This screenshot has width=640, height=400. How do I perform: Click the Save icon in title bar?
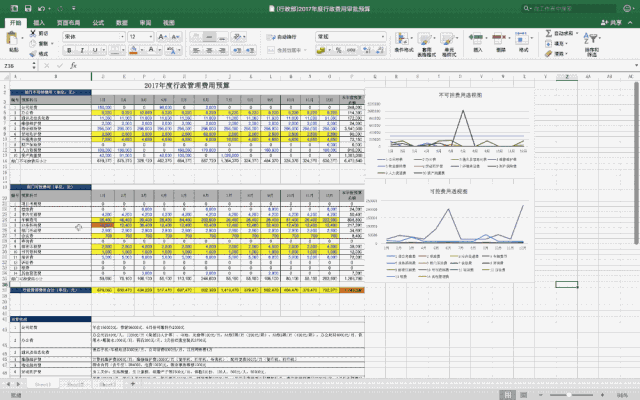point(28,8)
